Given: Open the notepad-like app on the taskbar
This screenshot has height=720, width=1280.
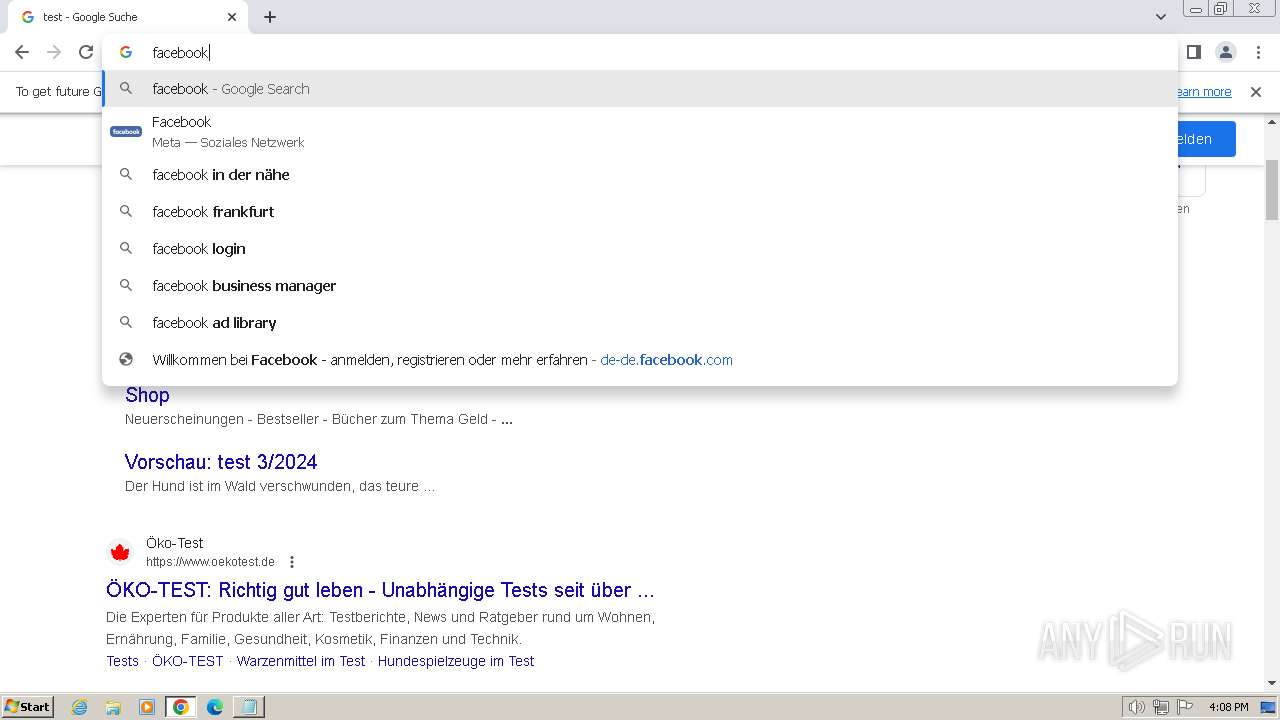Looking at the screenshot, I should click(248, 707).
